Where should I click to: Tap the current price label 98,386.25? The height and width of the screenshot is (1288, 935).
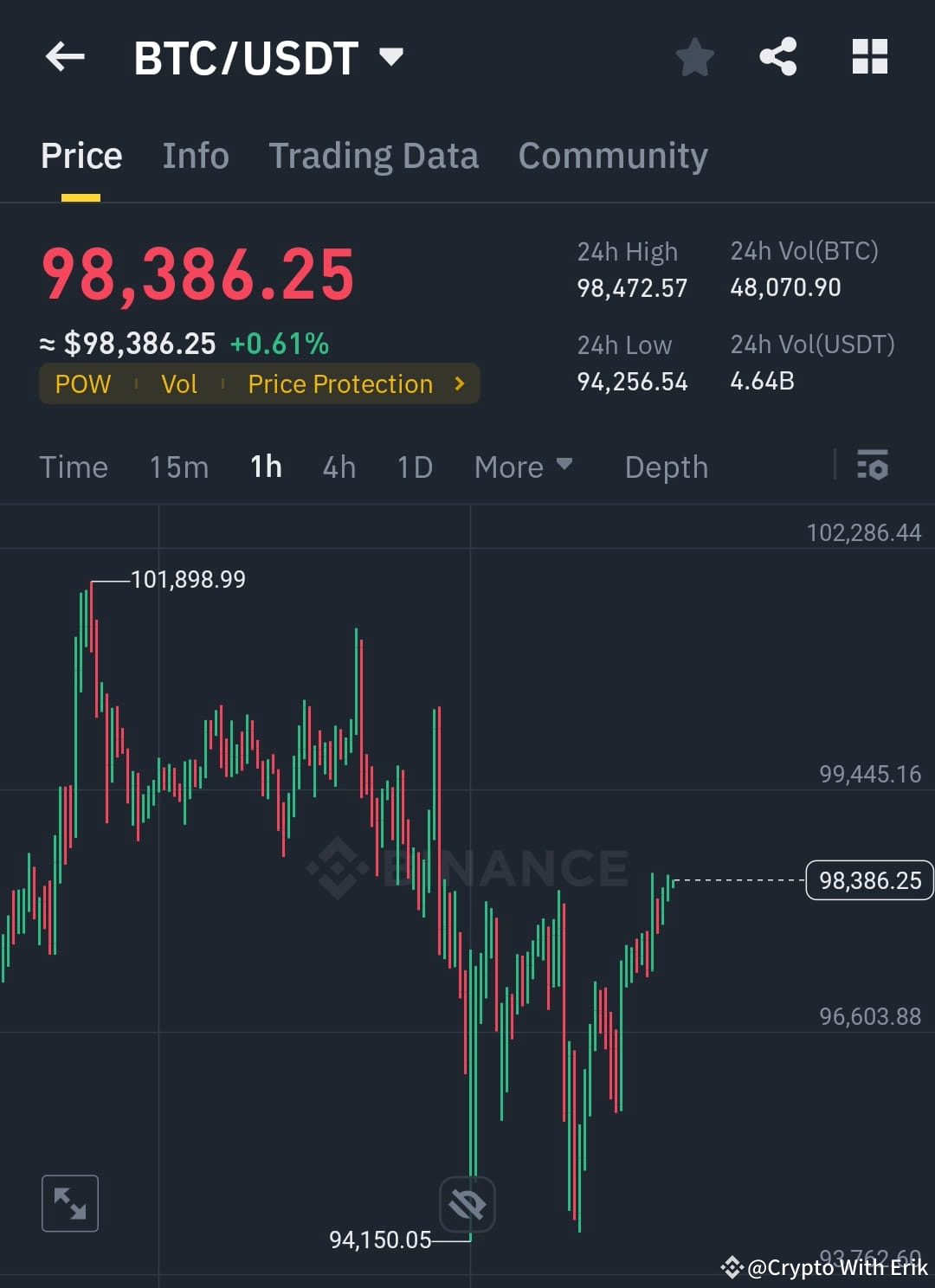click(869, 880)
